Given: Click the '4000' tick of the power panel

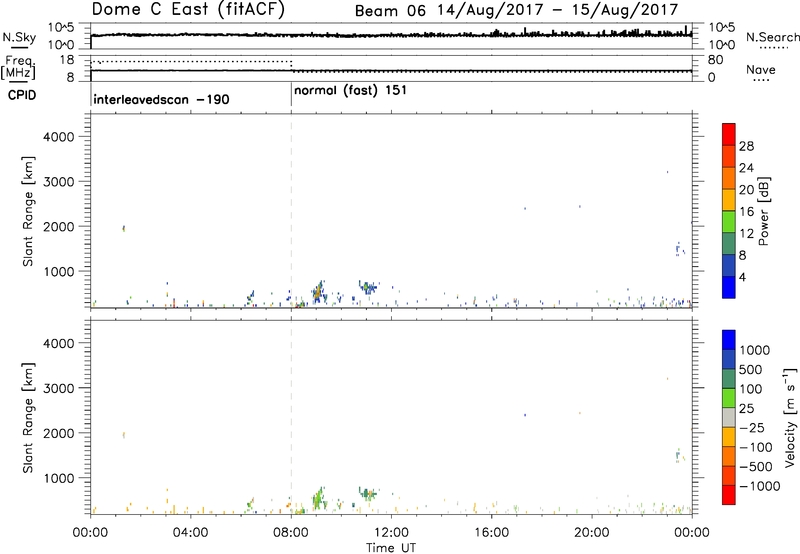Looking at the screenshot, I should point(59,137).
